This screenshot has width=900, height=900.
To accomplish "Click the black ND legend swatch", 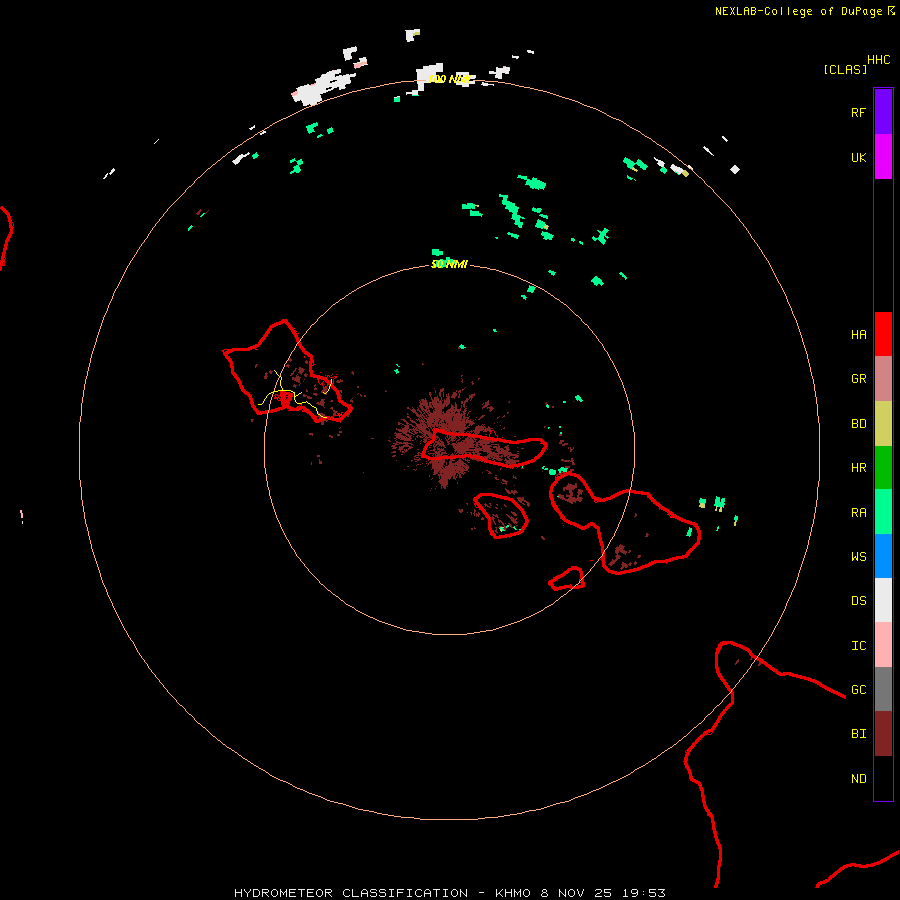I will click(883, 778).
